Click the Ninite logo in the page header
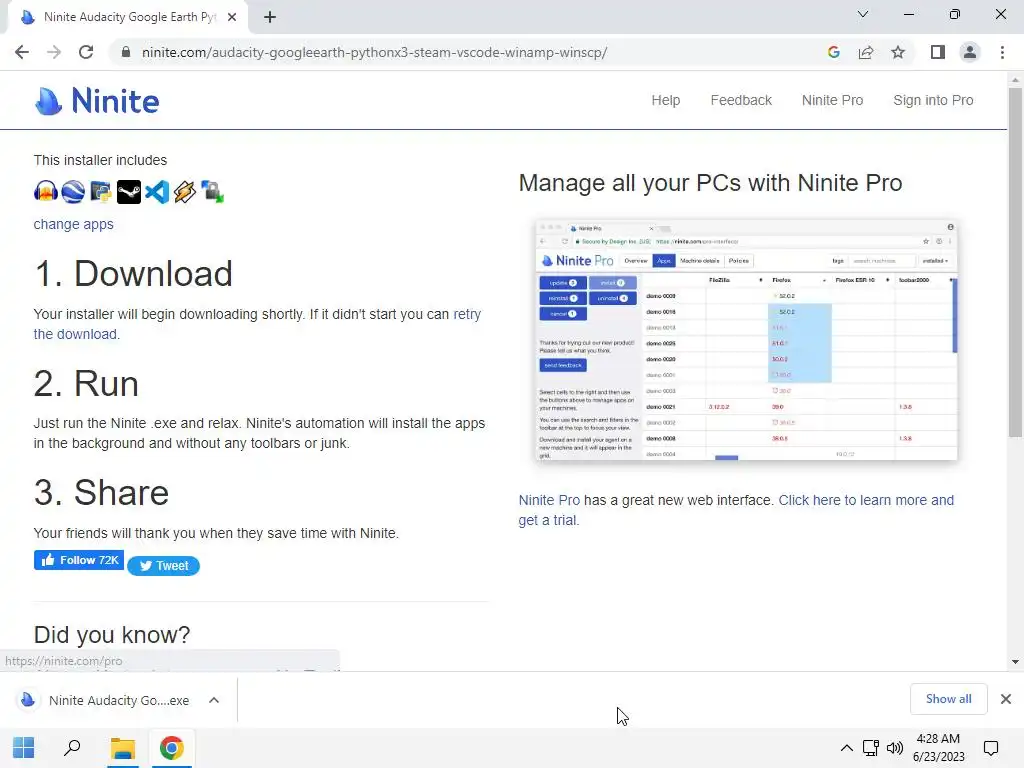The width and height of the screenshot is (1024, 768). pyautogui.click(x=97, y=101)
